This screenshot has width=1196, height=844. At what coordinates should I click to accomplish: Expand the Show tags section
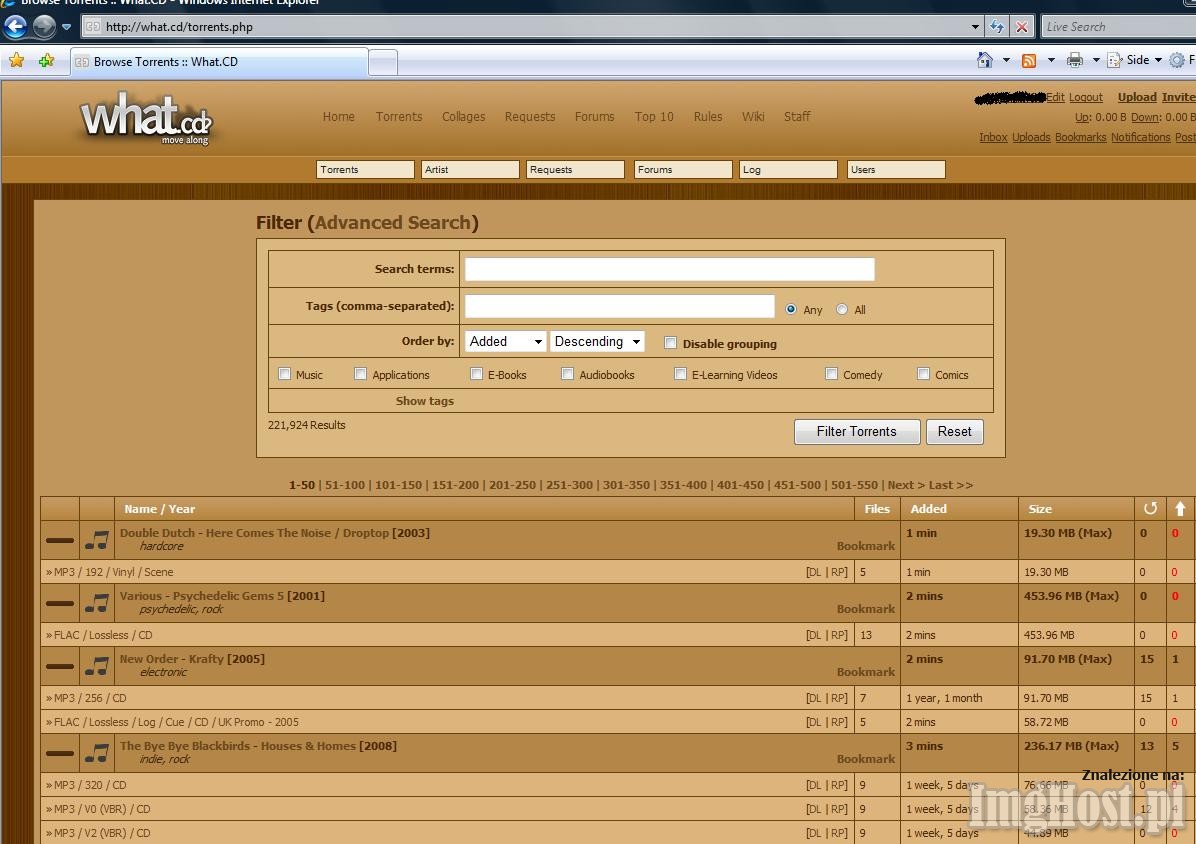click(425, 401)
